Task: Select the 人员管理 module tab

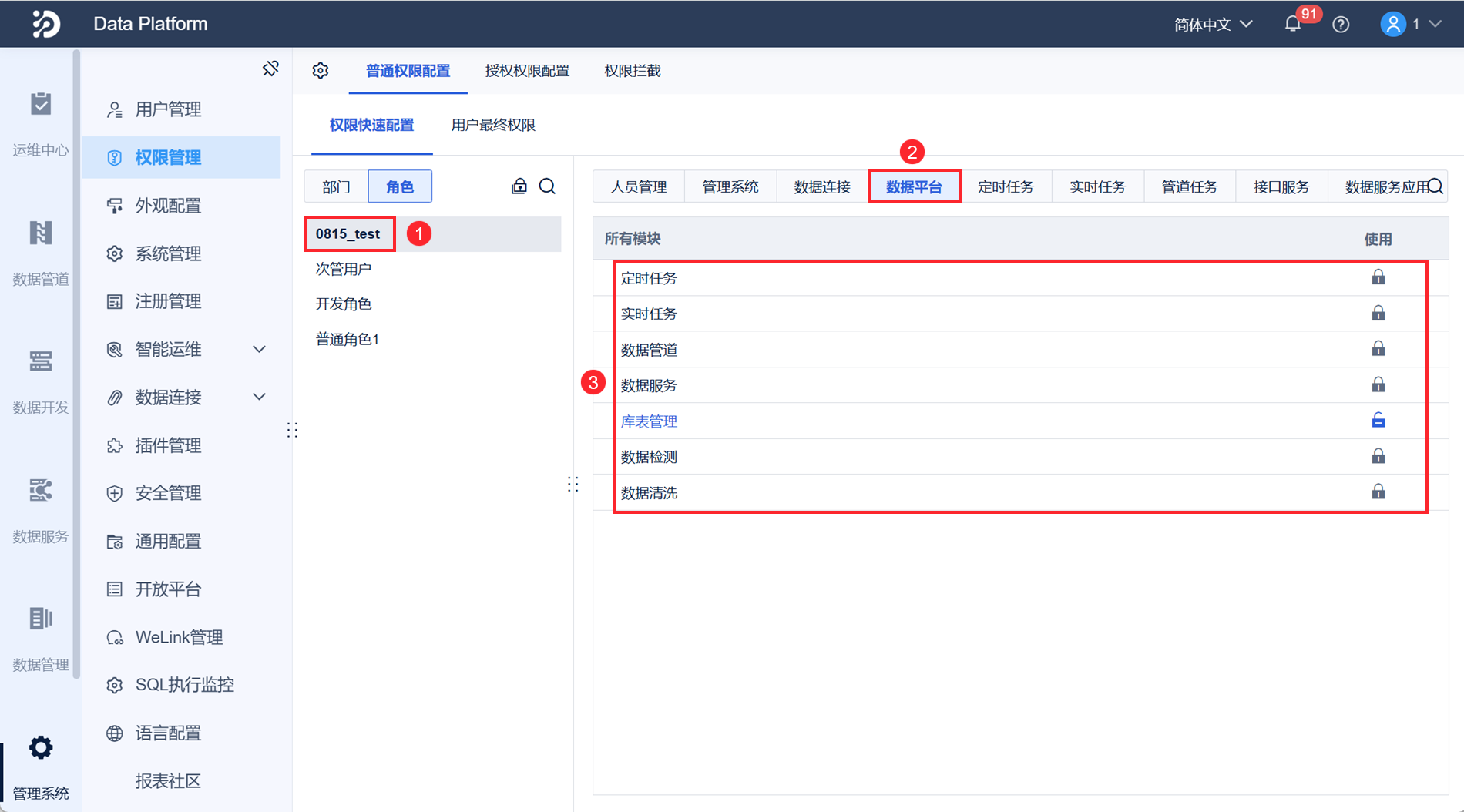Action: 639,186
